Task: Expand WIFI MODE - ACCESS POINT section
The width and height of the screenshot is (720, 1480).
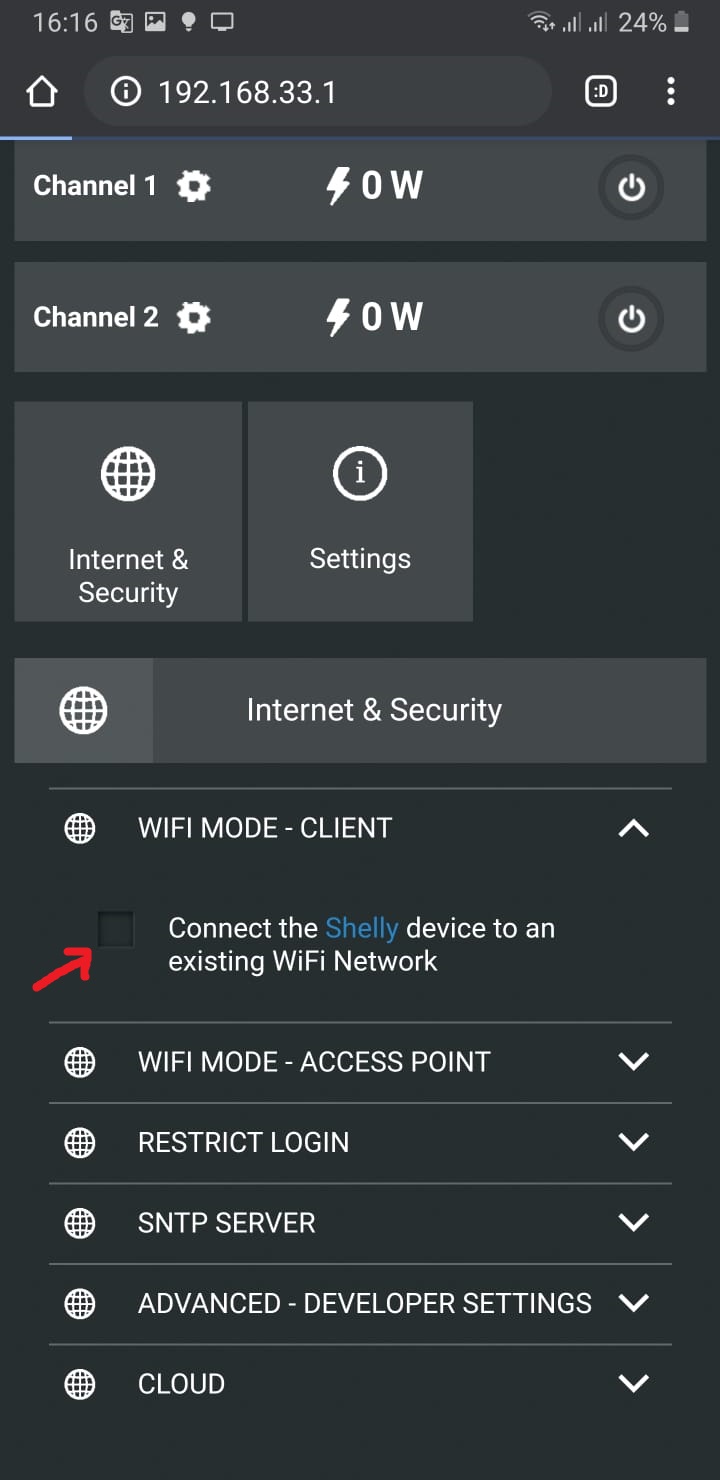Action: [360, 1062]
